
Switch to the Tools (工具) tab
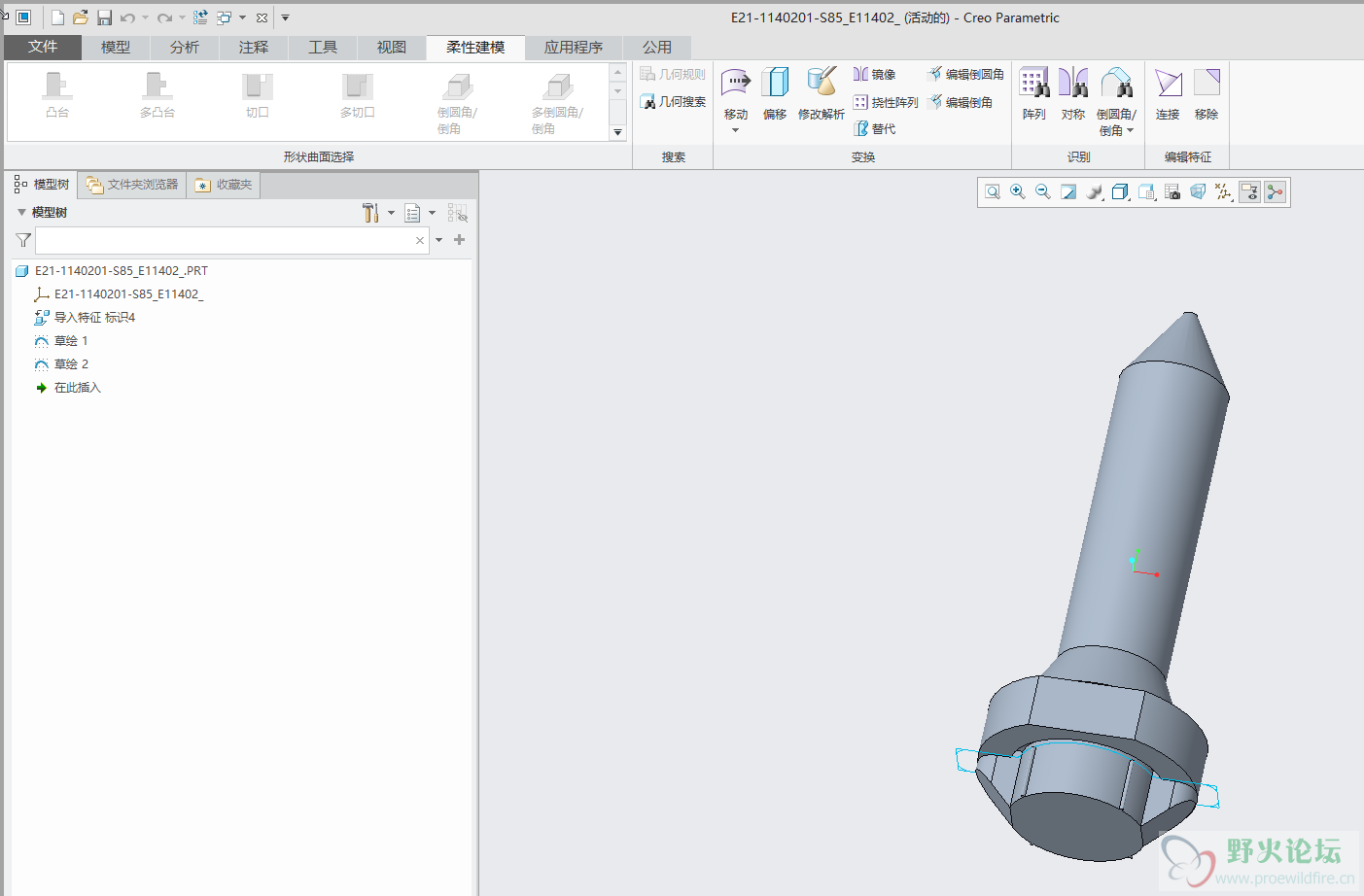pyautogui.click(x=323, y=47)
